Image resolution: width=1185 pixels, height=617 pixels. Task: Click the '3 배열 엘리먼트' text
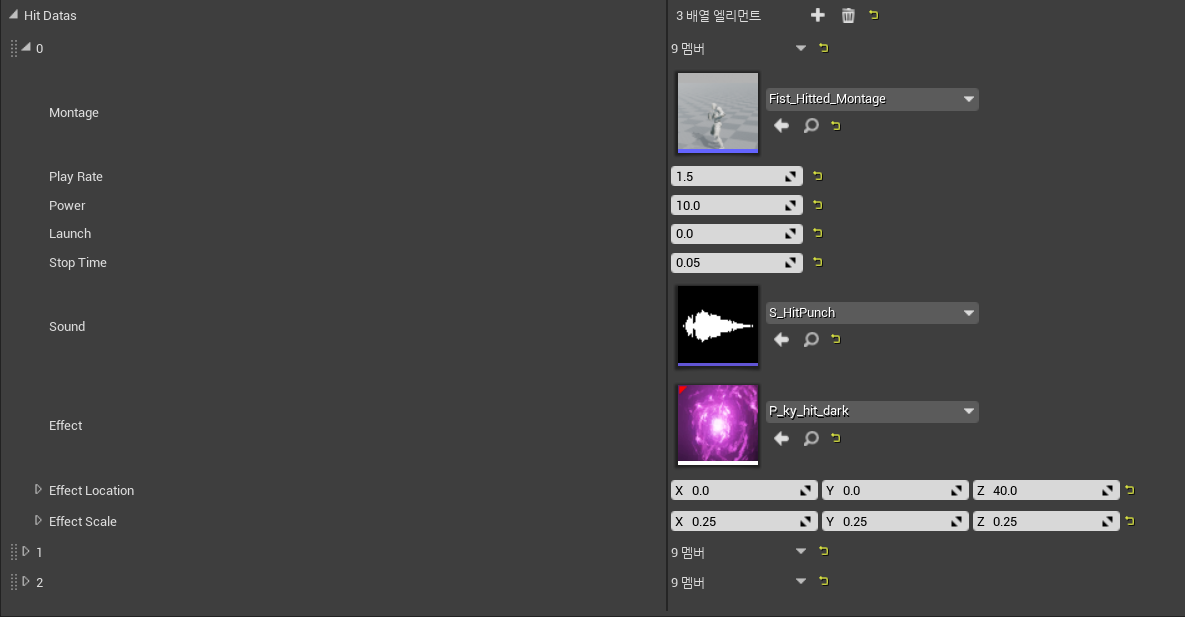[x=718, y=15]
